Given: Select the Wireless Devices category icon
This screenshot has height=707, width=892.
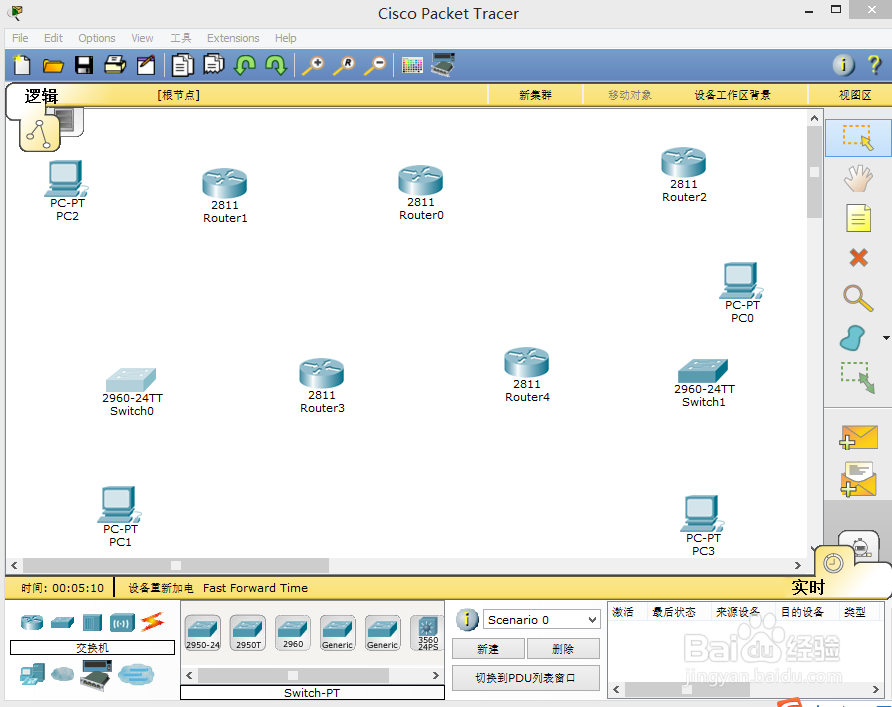Looking at the screenshot, I should 122,623.
